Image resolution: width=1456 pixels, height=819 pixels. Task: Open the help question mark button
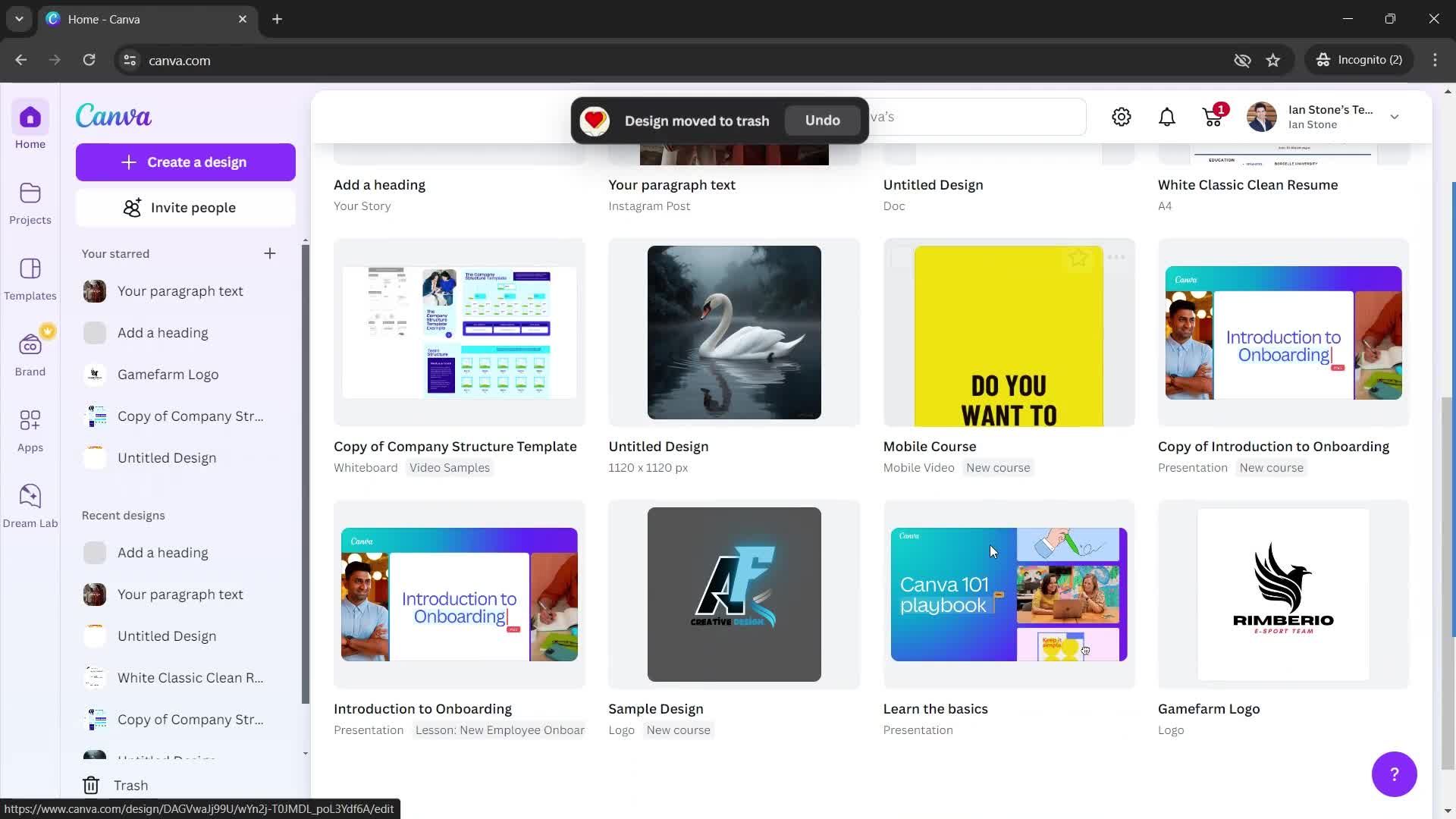(x=1394, y=774)
